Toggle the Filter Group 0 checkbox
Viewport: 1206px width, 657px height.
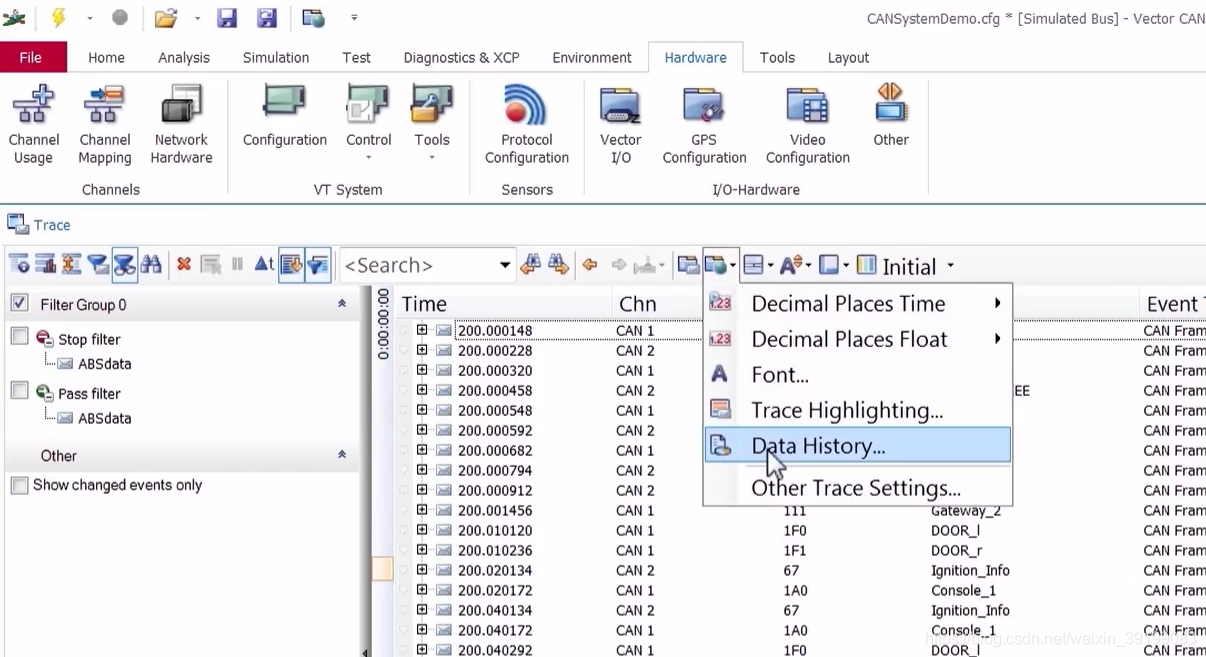19,303
